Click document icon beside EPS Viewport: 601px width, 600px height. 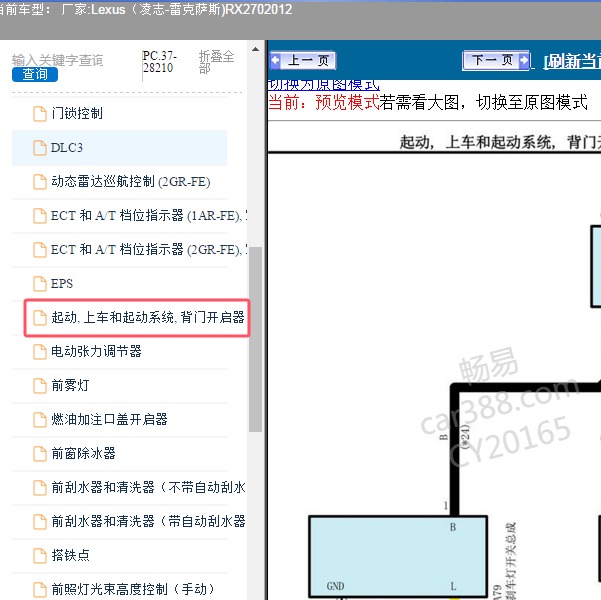[39, 284]
